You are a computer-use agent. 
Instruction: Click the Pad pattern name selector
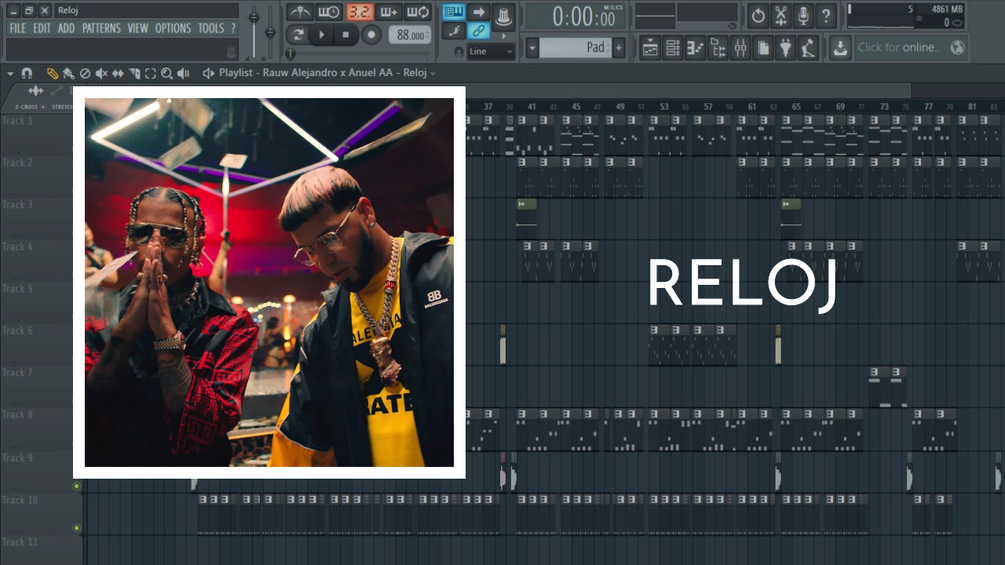pyautogui.click(x=576, y=47)
